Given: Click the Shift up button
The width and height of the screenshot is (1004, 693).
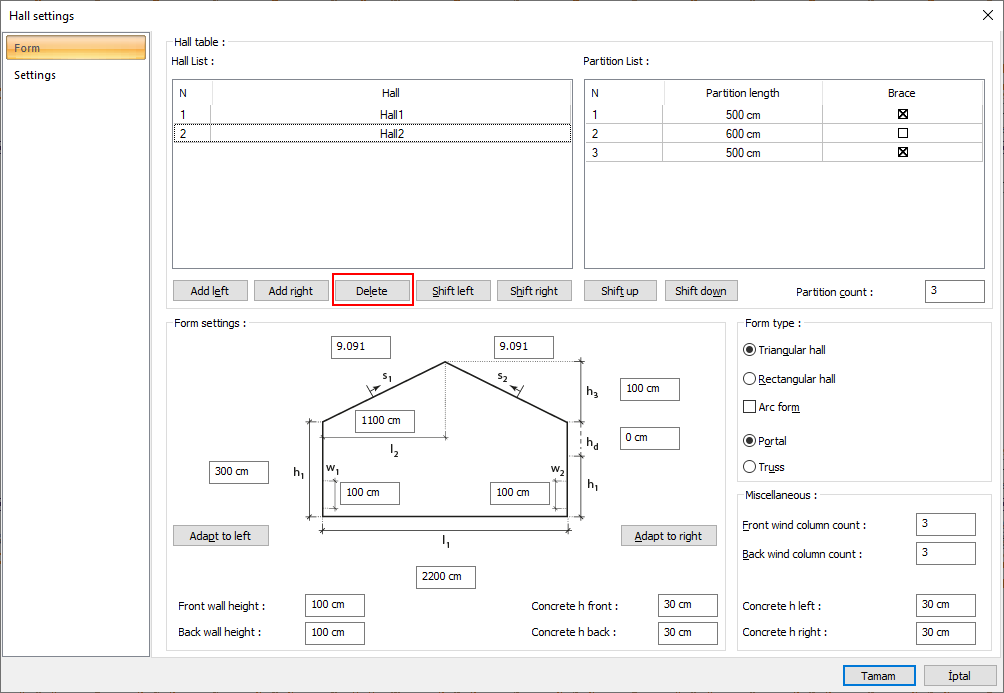Looking at the screenshot, I should [620, 291].
